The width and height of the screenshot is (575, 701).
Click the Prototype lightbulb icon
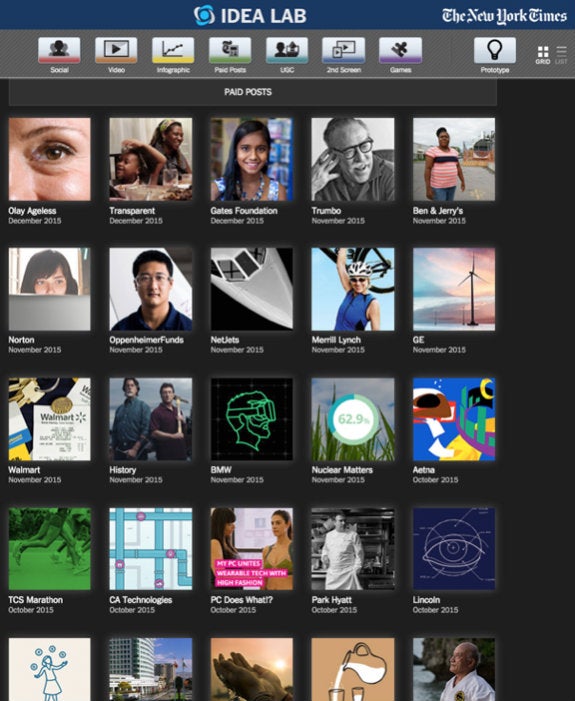tap(495, 50)
